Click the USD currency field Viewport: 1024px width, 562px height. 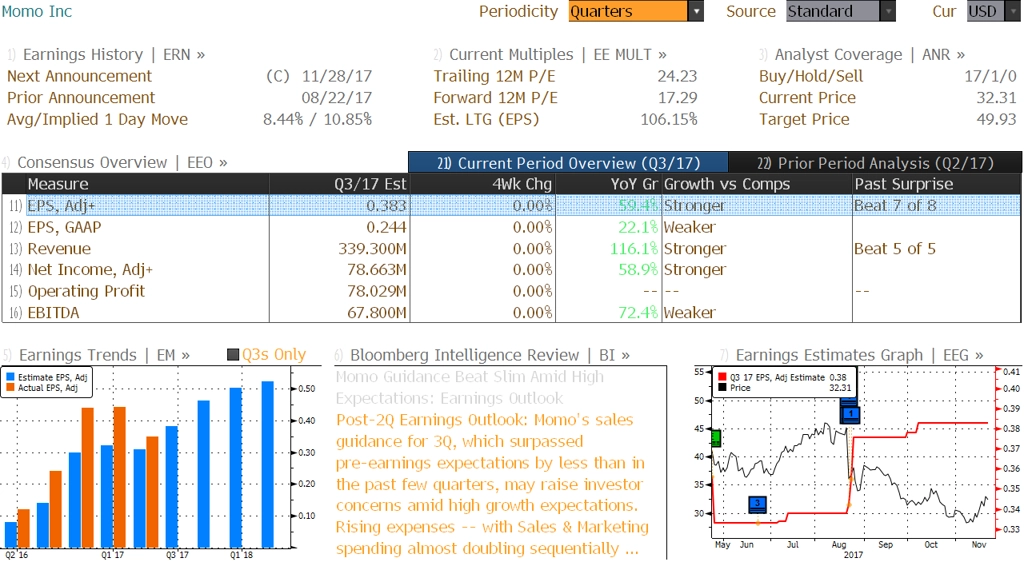[x=987, y=11]
